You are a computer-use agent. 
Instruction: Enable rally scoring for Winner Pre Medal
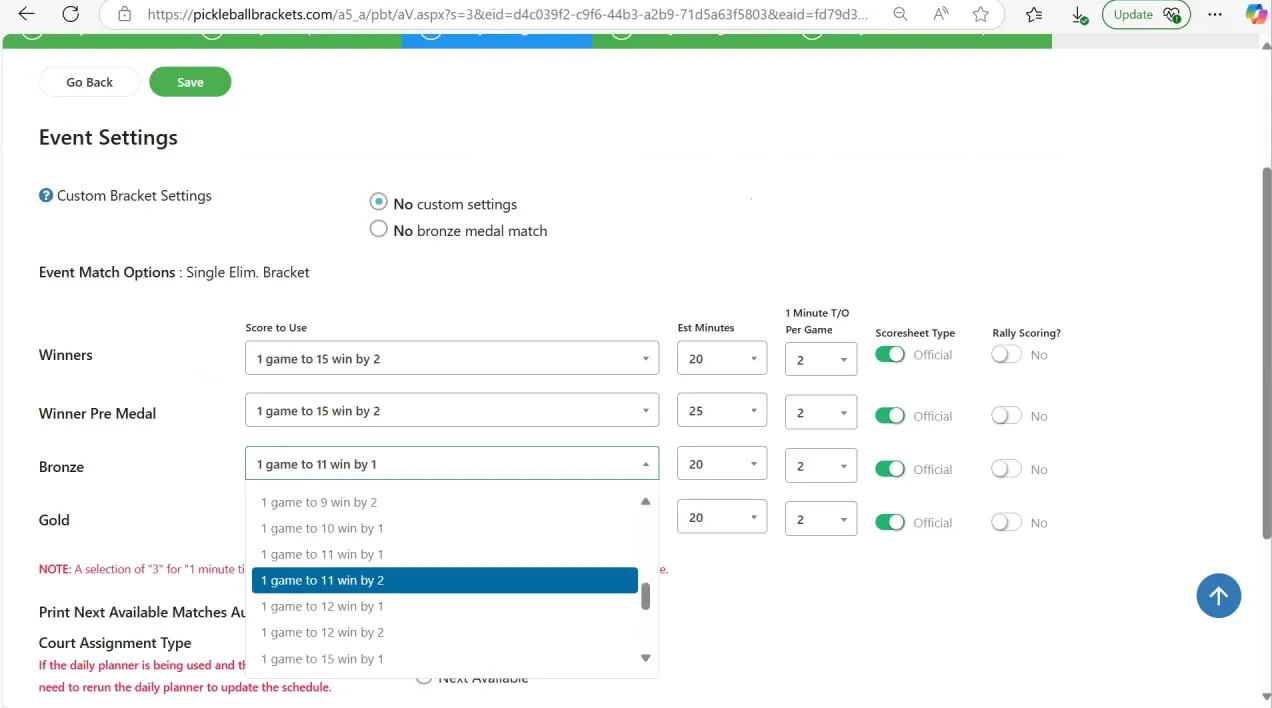click(1006, 416)
